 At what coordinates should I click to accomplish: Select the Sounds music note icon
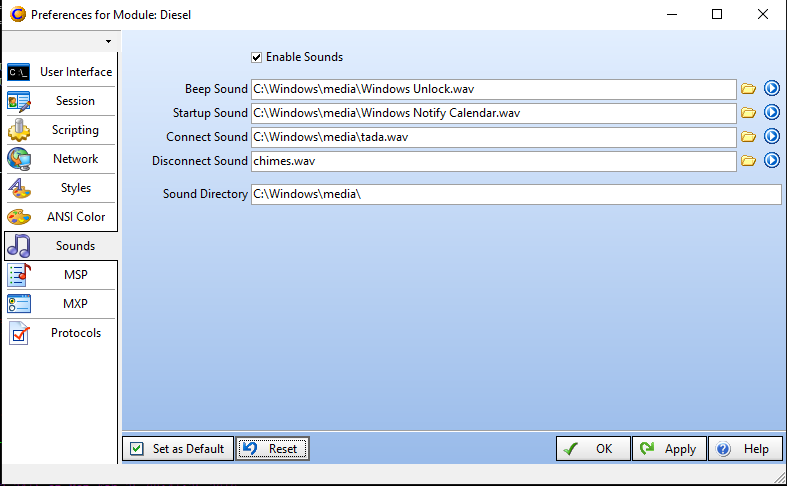(19, 246)
